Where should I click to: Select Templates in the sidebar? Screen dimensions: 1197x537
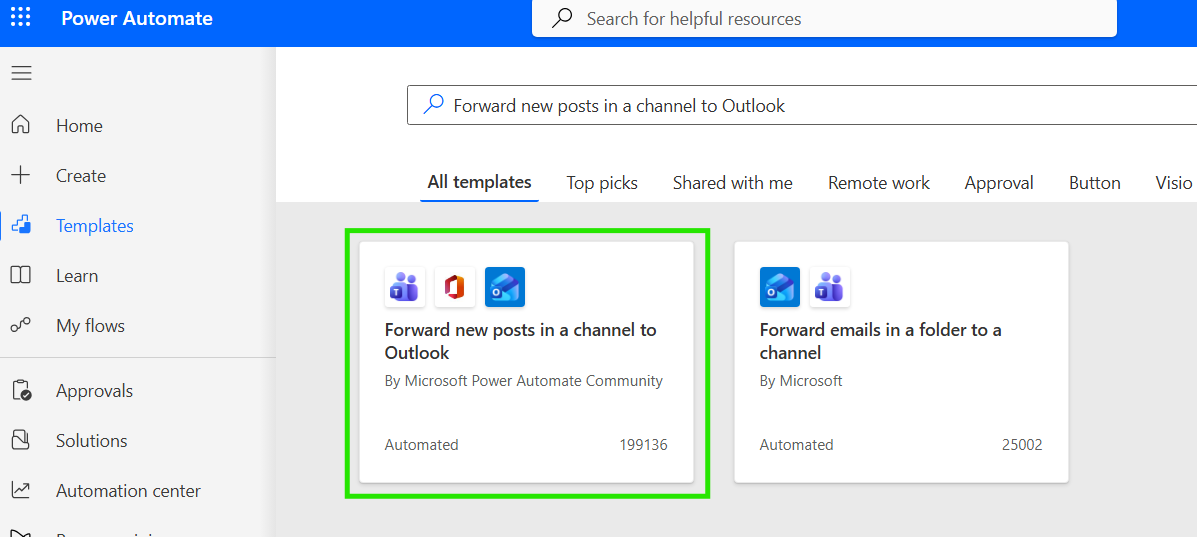(95, 226)
